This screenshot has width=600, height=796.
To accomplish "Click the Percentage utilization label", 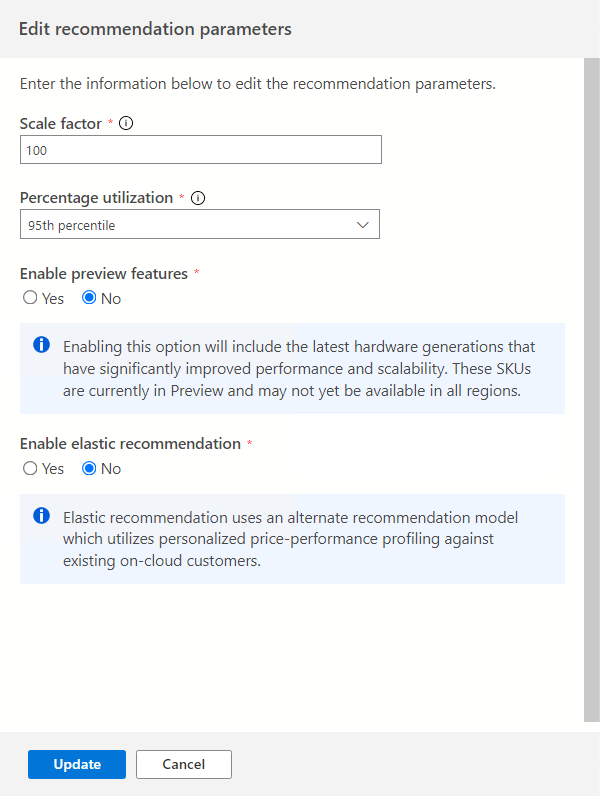I will coord(96,198).
